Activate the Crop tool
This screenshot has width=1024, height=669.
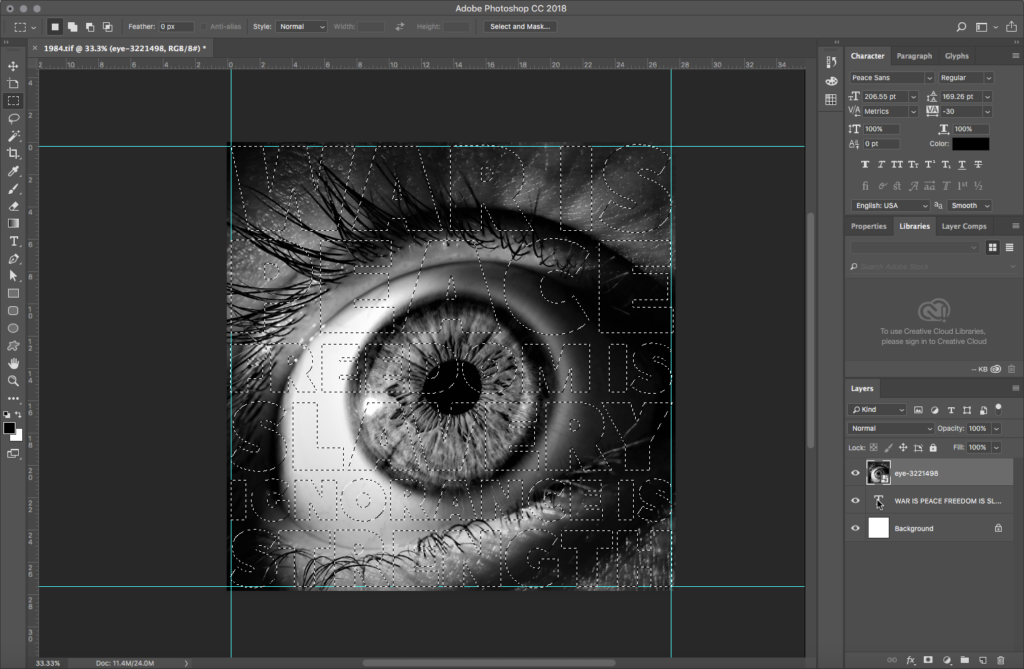13,153
